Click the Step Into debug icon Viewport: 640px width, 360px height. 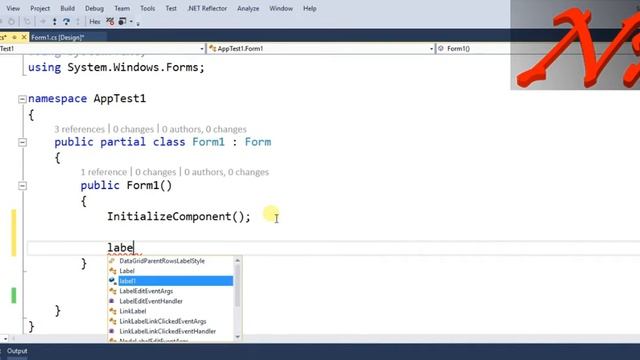(55, 22)
